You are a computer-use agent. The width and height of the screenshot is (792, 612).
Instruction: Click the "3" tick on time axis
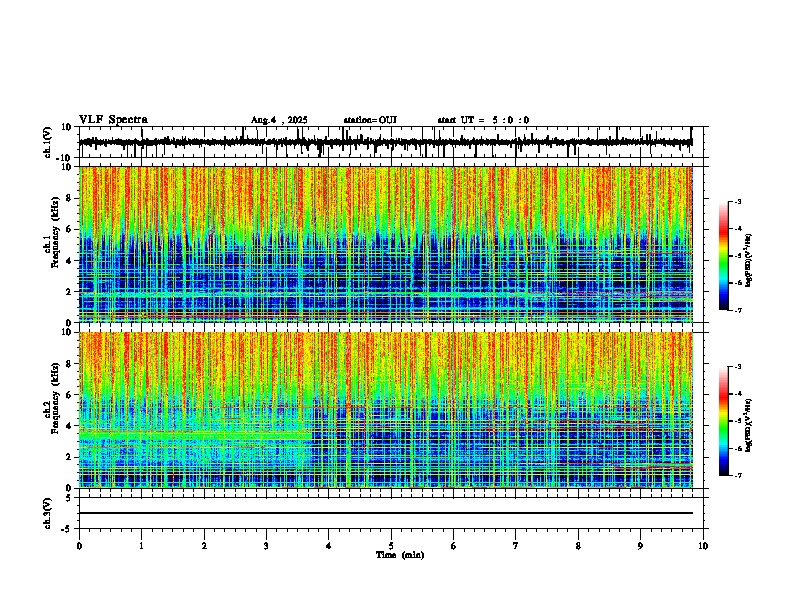266,546
